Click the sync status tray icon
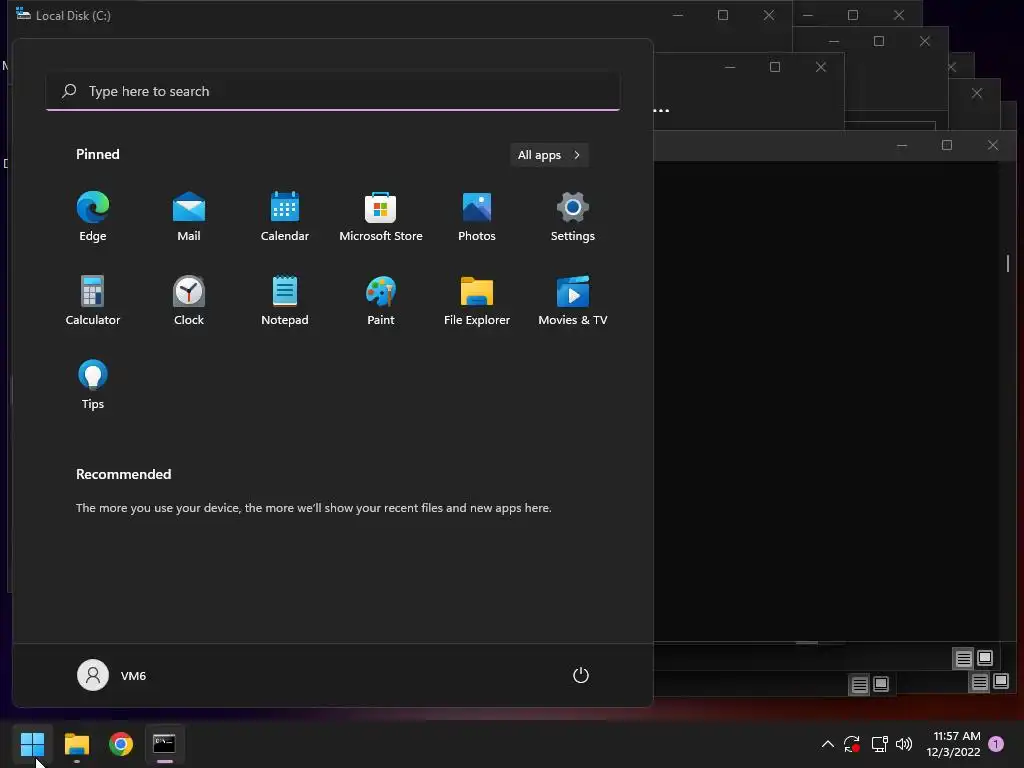This screenshot has width=1024, height=768. (852, 744)
